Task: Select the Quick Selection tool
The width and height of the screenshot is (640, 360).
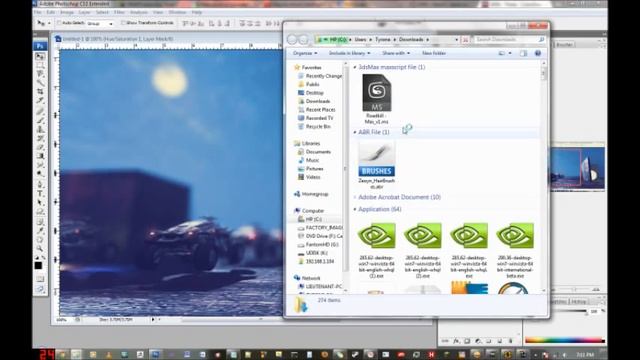Action: pos(40,82)
